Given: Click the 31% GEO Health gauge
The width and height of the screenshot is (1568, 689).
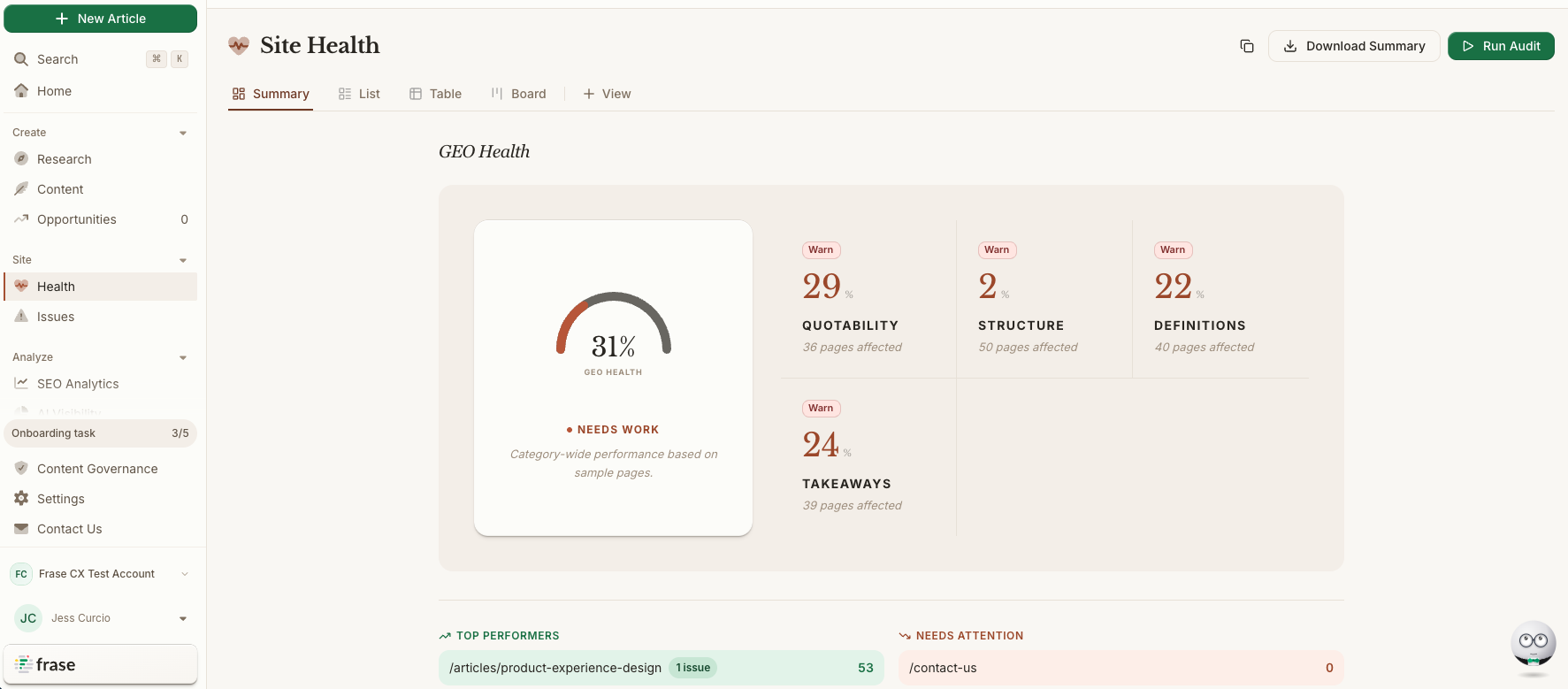Looking at the screenshot, I should point(613,332).
